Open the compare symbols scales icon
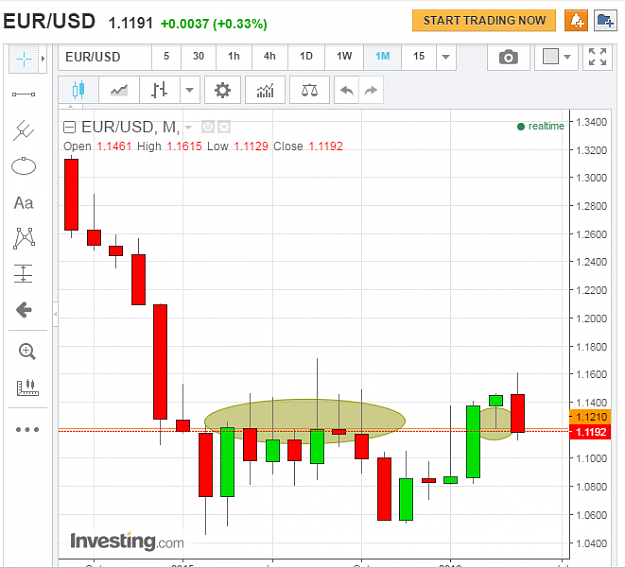Screen dimensions: 625x568 309,90
